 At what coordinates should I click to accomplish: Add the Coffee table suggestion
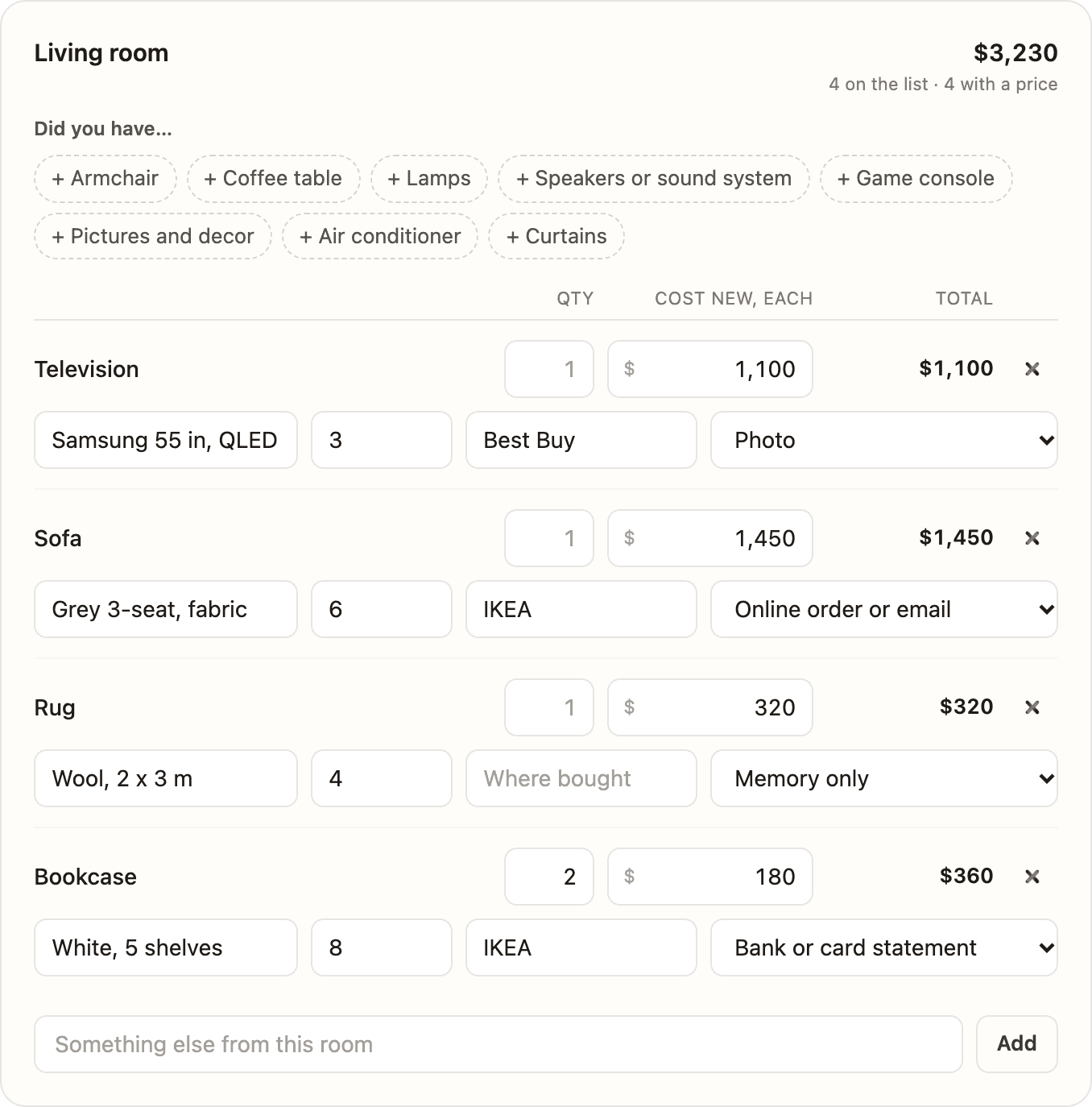(x=274, y=179)
